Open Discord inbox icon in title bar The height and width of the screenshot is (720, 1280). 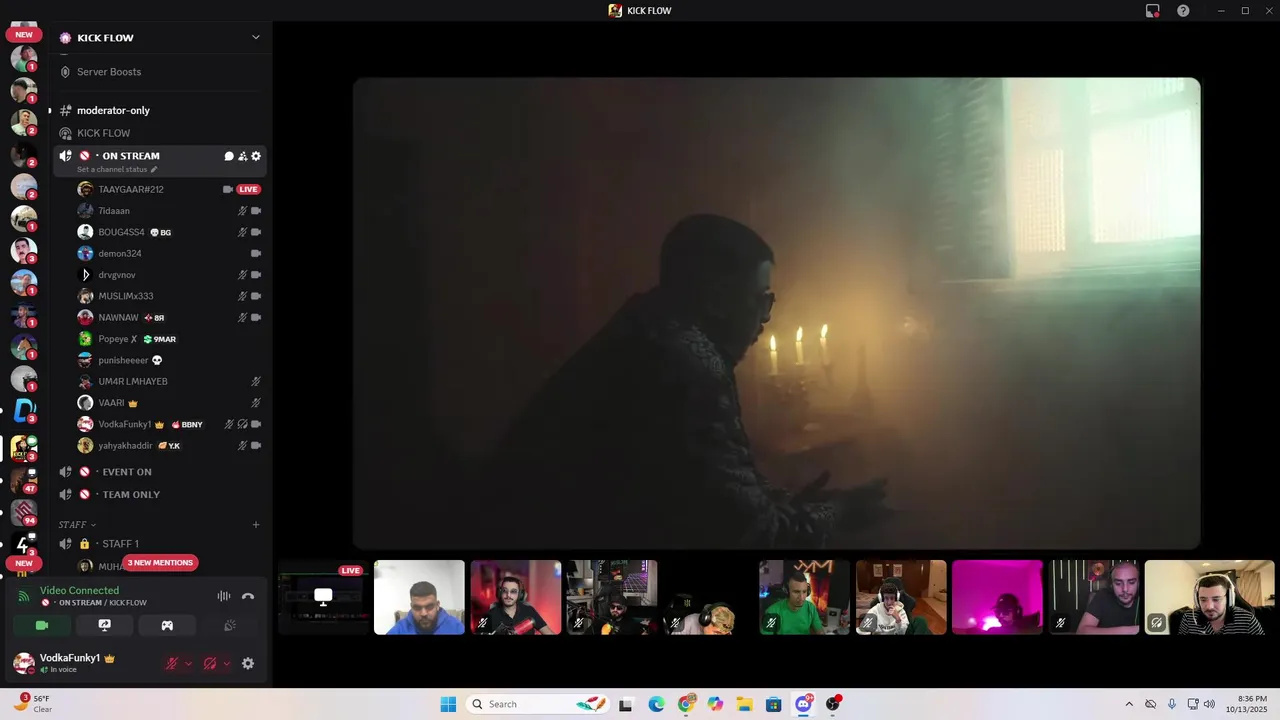1153,10
